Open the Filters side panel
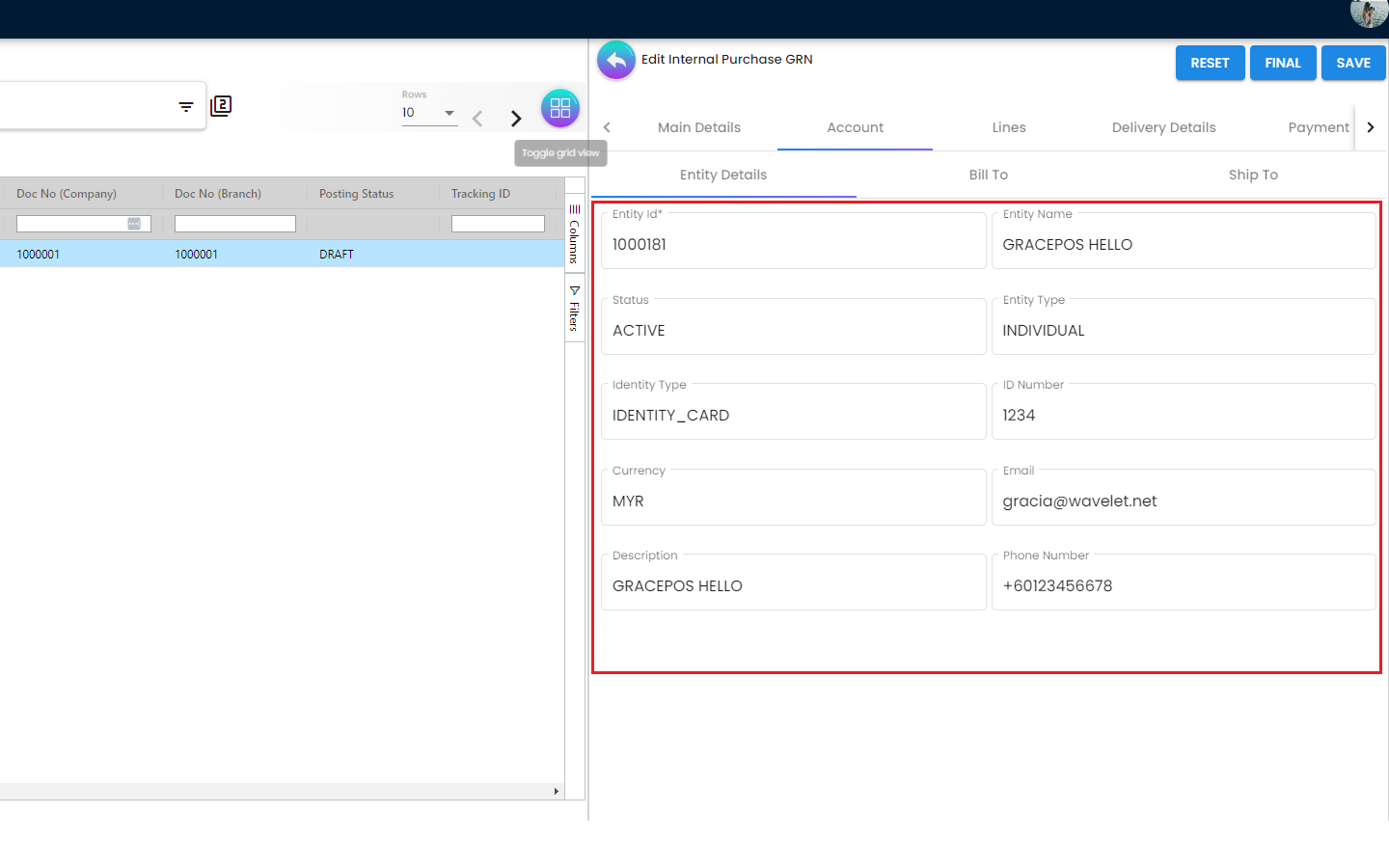1389x868 pixels. pyautogui.click(x=575, y=310)
